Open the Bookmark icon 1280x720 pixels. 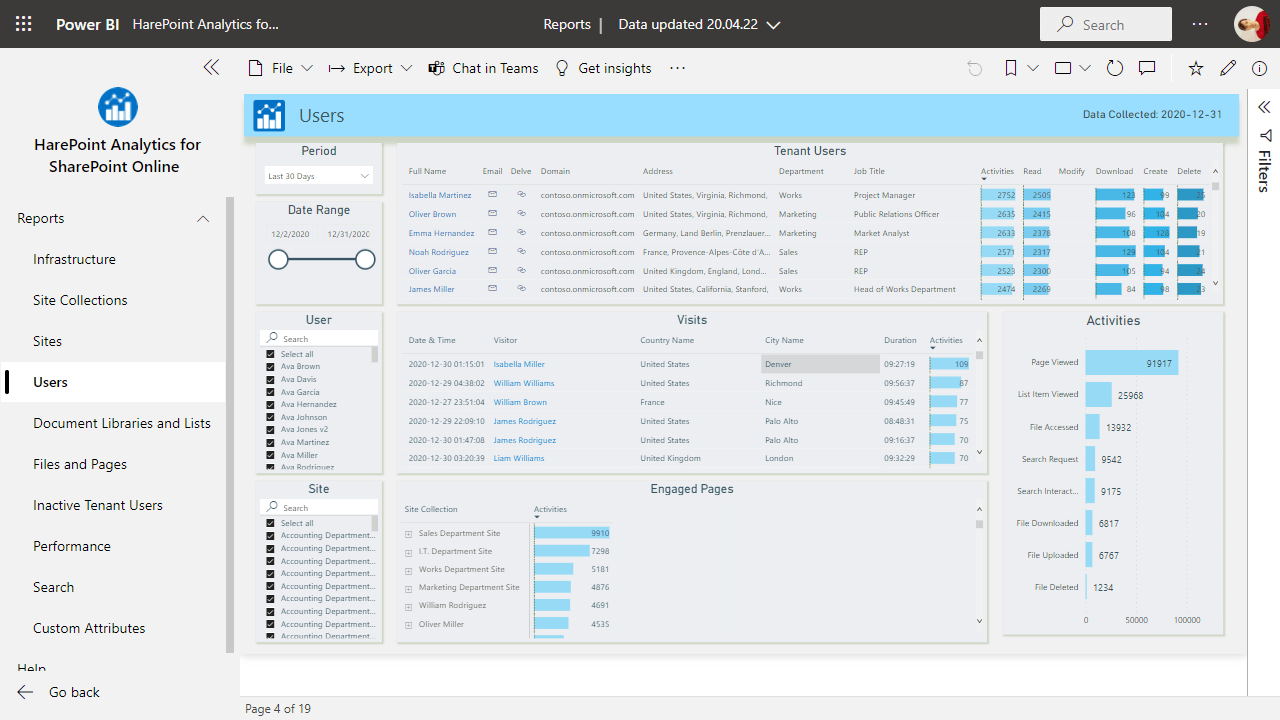[1011, 68]
